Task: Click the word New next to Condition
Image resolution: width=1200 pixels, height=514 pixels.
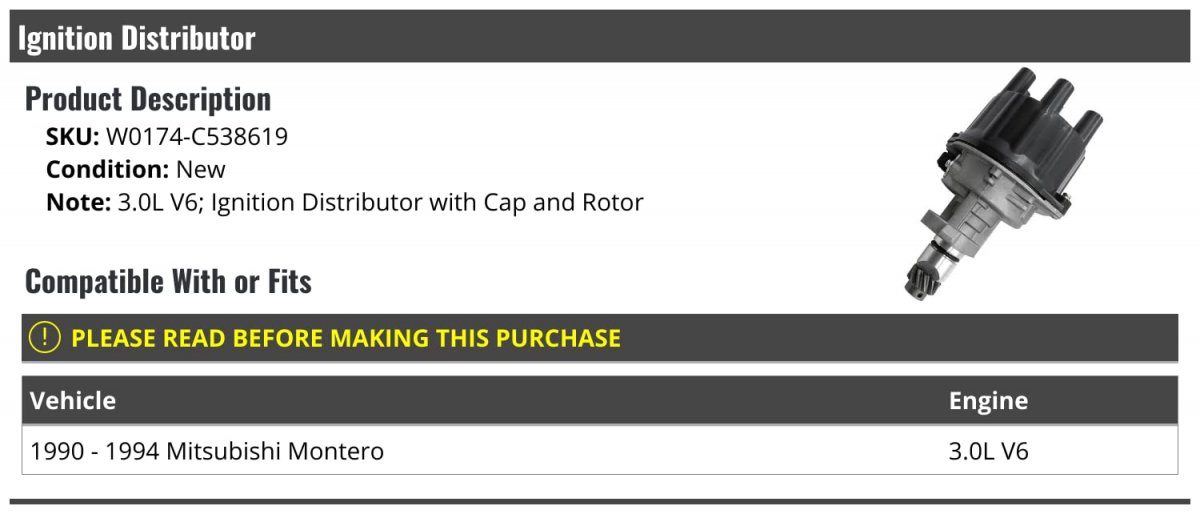Action: (201, 169)
